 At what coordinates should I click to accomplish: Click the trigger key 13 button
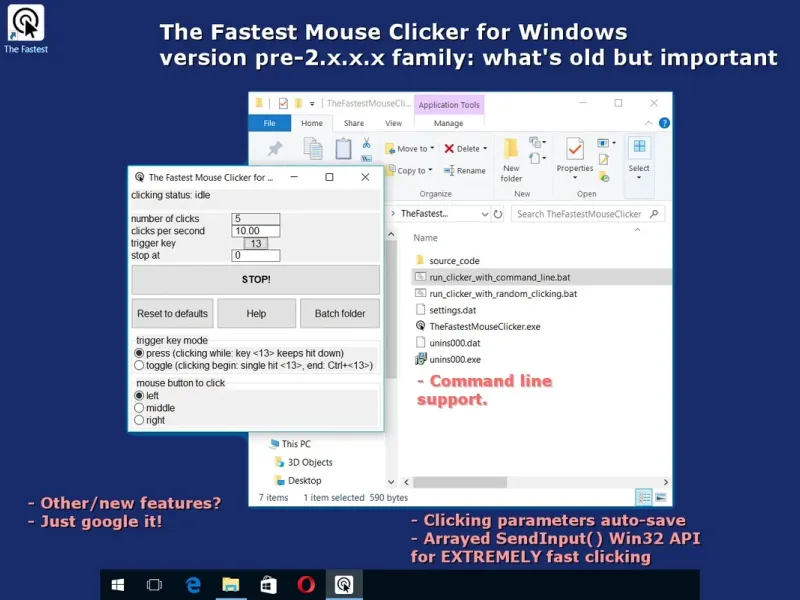256,243
